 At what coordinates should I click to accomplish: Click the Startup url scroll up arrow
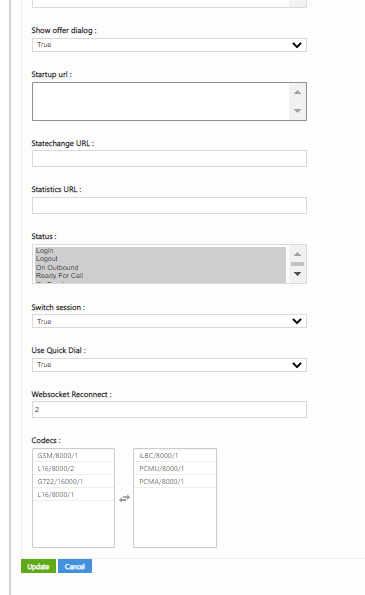pyautogui.click(x=297, y=92)
